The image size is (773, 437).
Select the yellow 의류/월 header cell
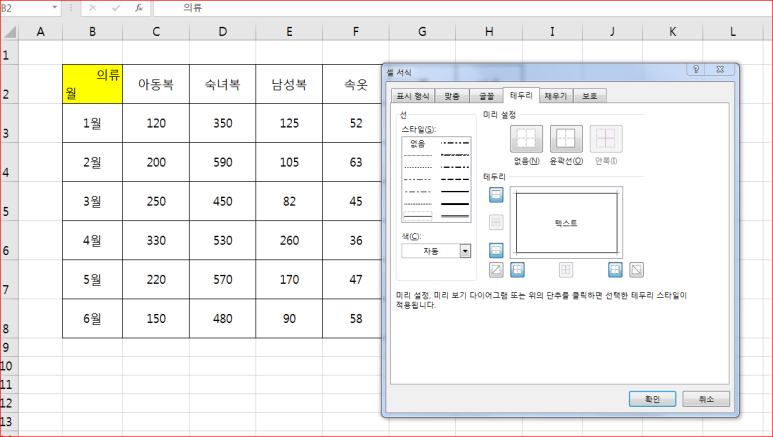pos(92,84)
